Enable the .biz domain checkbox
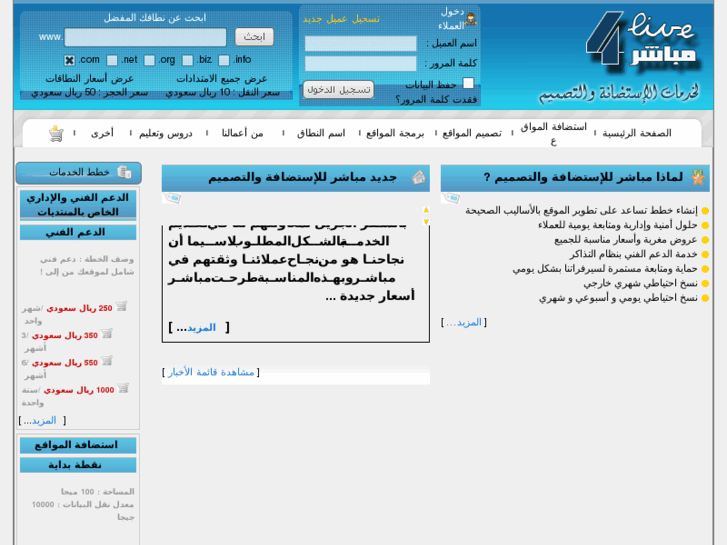This screenshot has height=545, width=727. point(187,60)
